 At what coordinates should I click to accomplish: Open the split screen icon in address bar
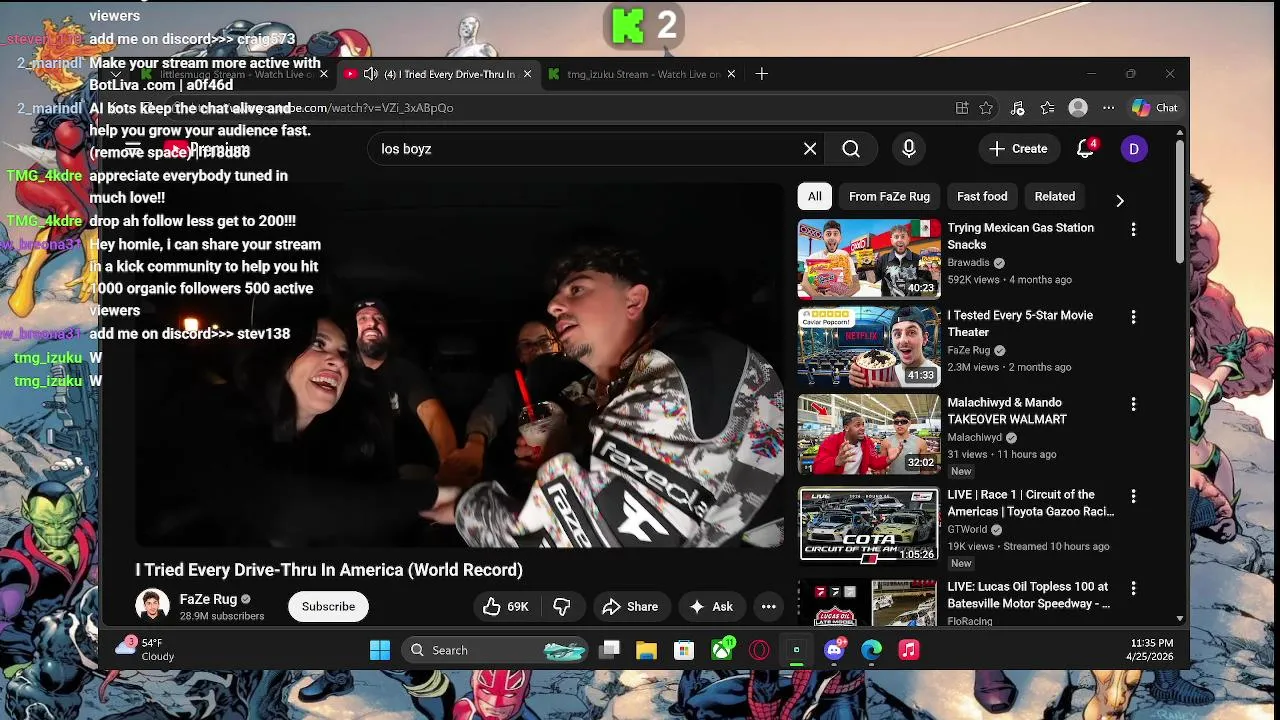pos(962,108)
